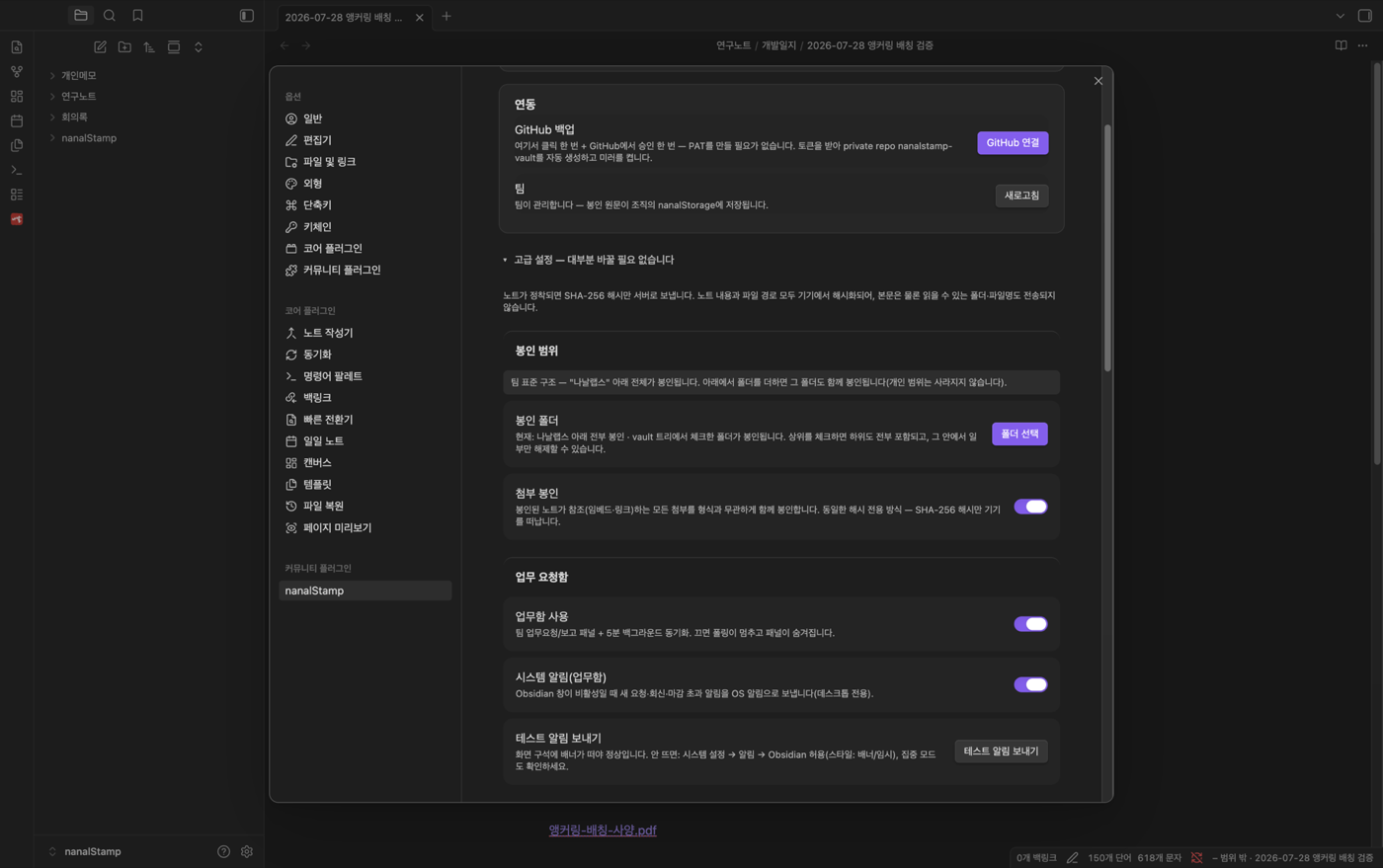This screenshot has width=1383, height=868.
Task: Open the bookmarks pane icon
Action: click(x=137, y=16)
